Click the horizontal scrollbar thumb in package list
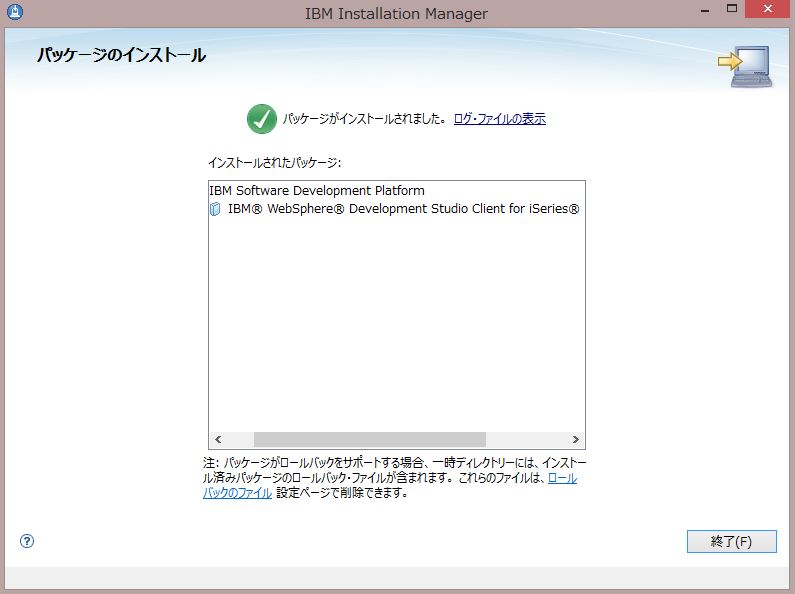 [370, 439]
